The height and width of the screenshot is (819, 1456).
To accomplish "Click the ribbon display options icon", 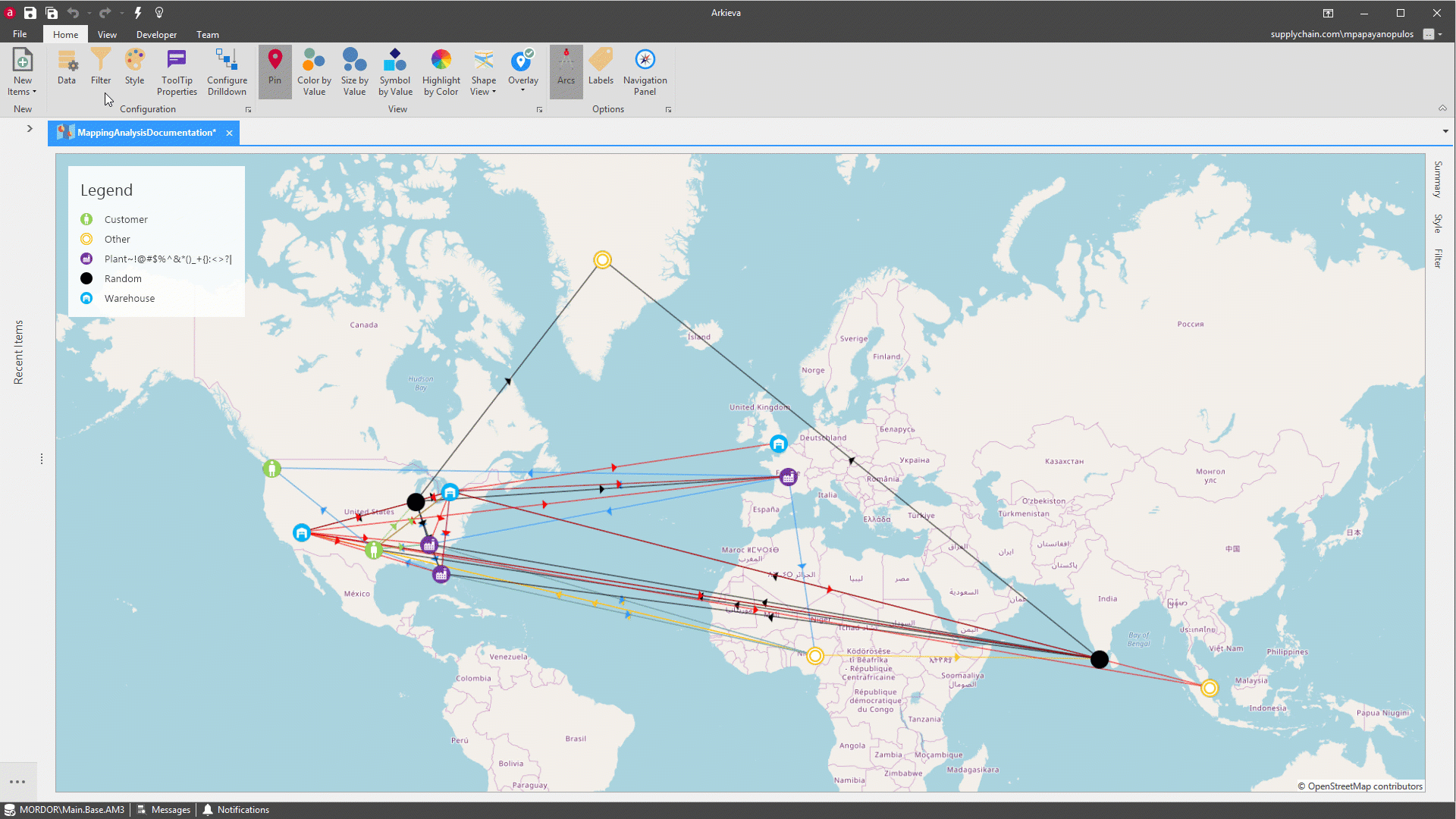I will click(1328, 13).
